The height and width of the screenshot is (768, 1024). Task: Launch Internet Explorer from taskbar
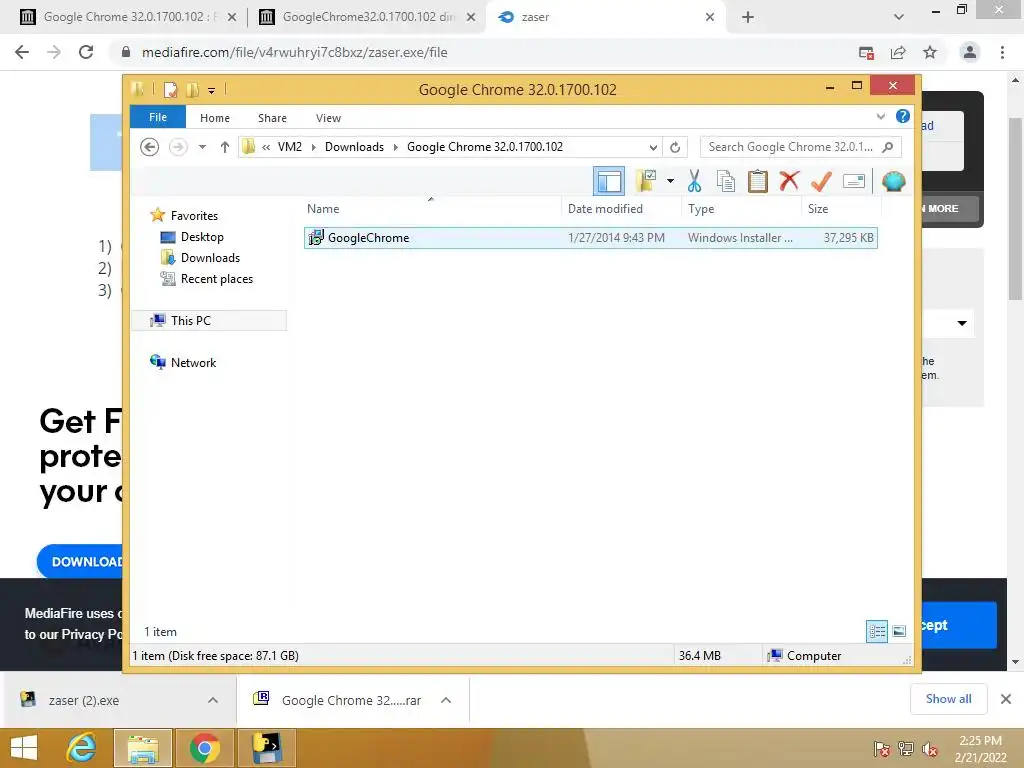coord(82,748)
